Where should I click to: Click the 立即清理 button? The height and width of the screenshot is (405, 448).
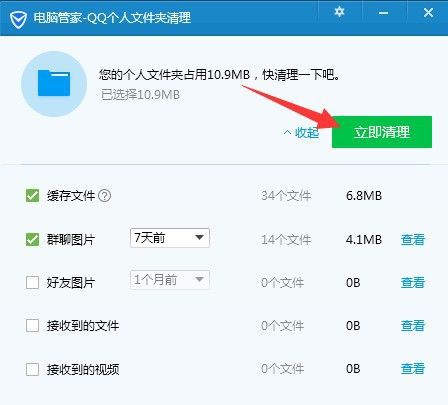[x=382, y=132]
